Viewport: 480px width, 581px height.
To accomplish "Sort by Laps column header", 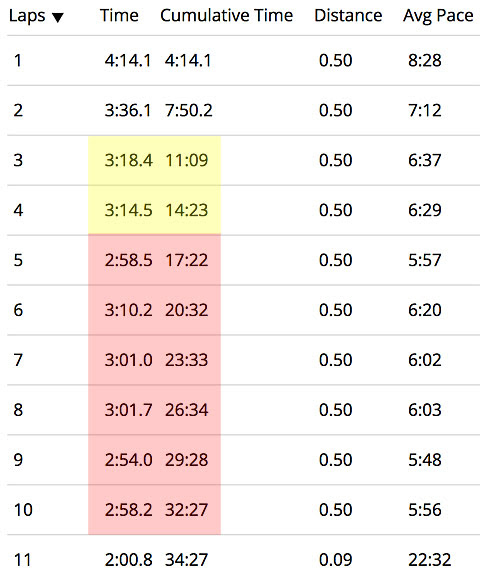I will tap(27, 16).
